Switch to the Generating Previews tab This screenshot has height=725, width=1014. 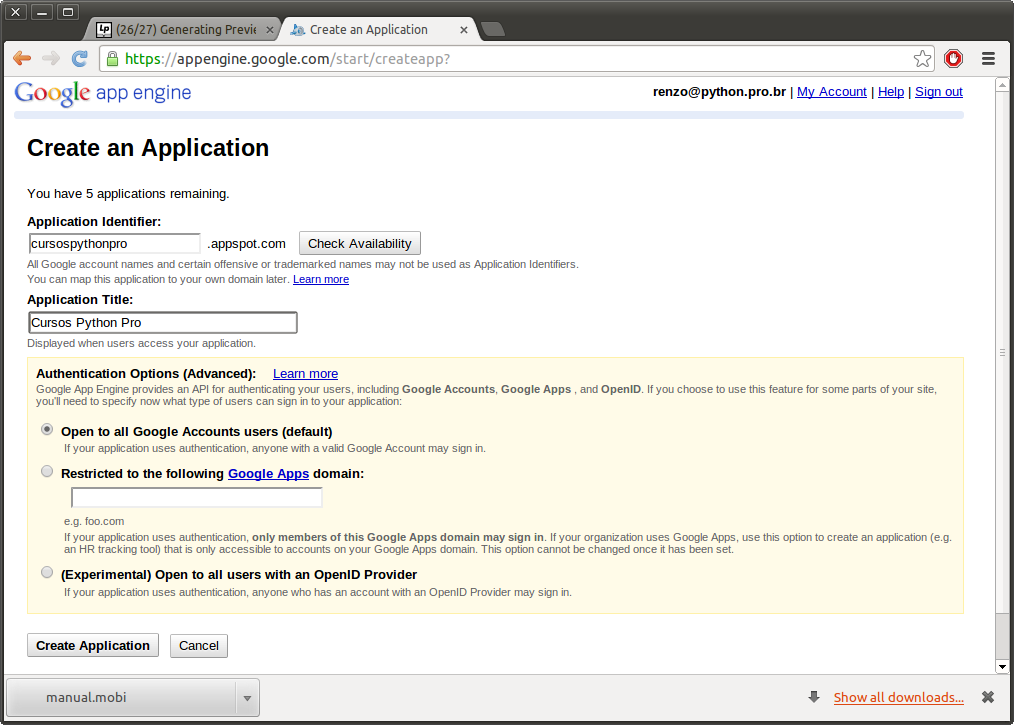tap(180, 29)
